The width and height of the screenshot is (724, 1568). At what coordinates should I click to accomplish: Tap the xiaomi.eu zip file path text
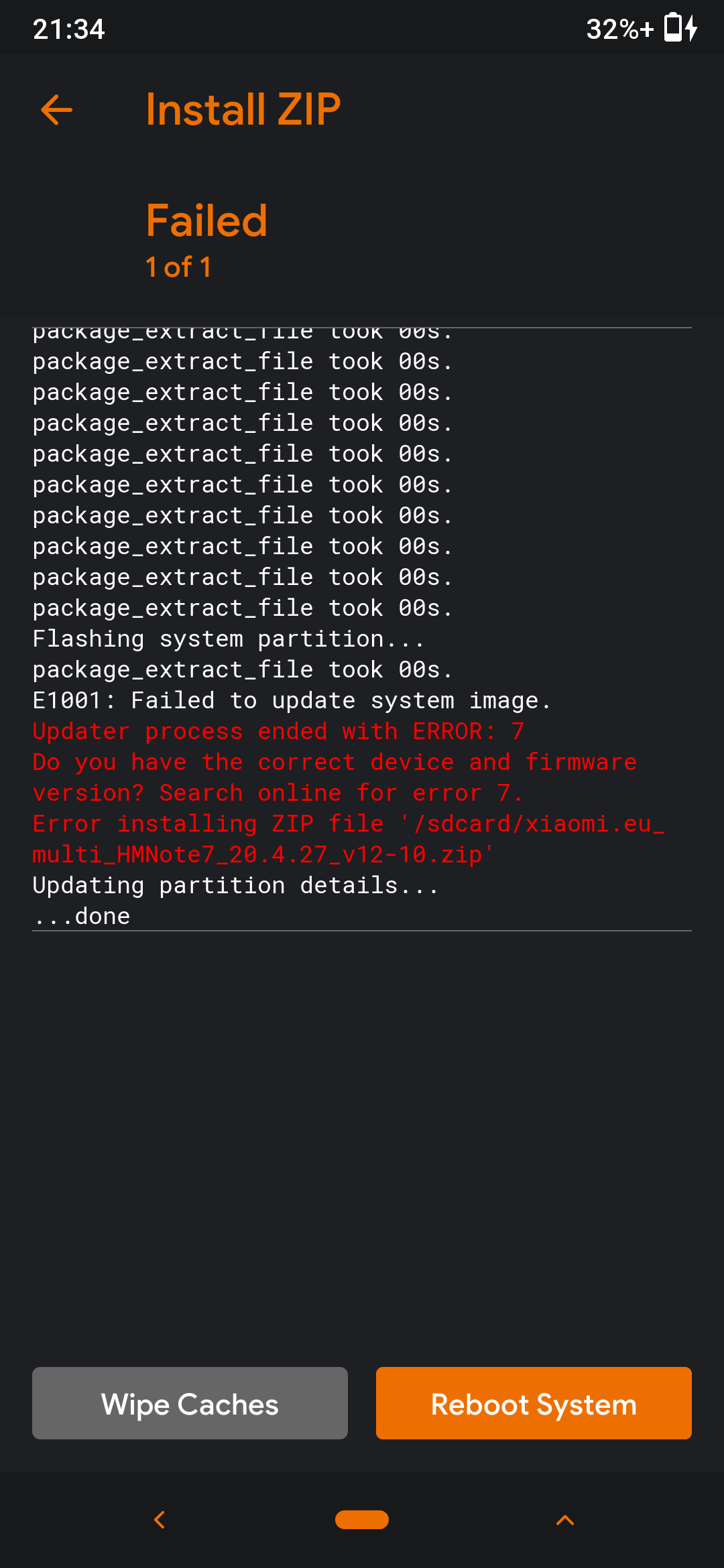point(349,840)
